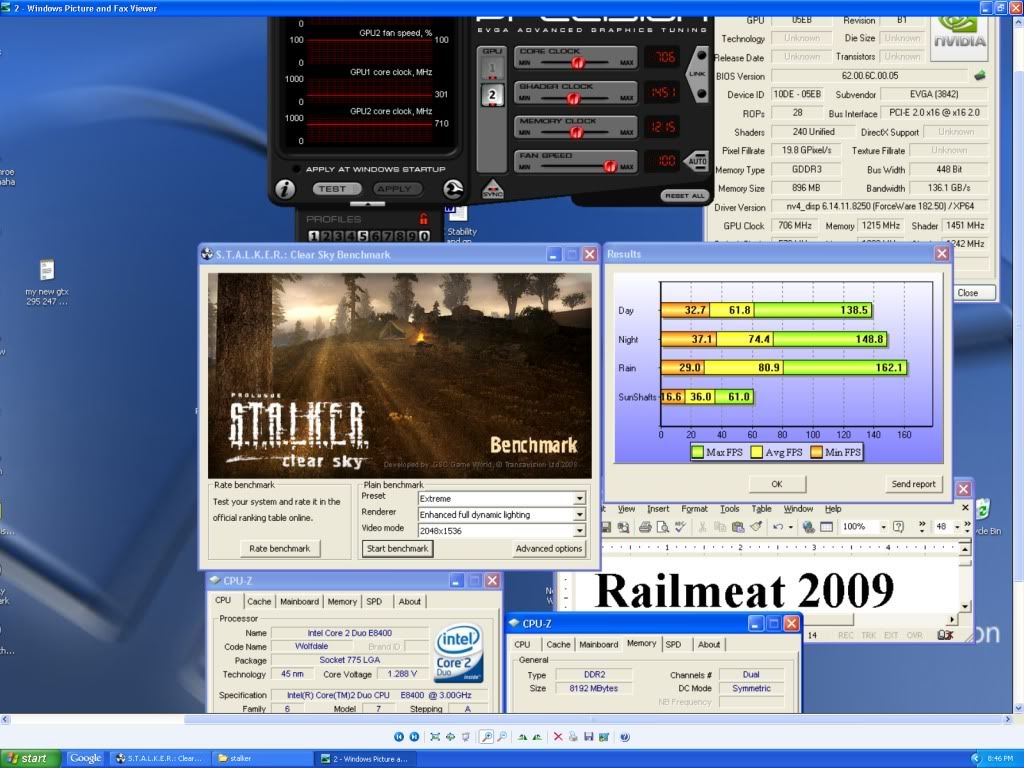Click the Zoom In magnifier icon
Image resolution: width=1024 pixels, height=768 pixels.
pyautogui.click(x=487, y=737)
